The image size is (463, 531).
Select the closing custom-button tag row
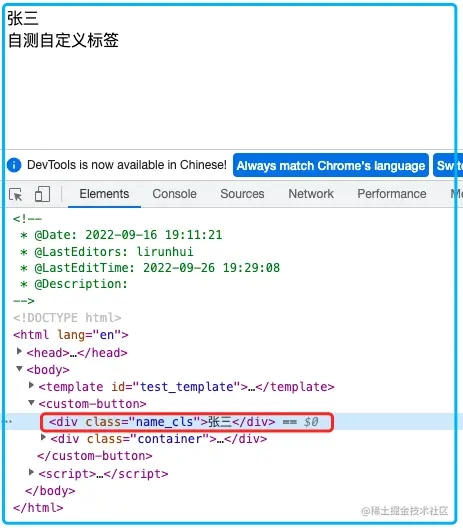click(95, 456)
